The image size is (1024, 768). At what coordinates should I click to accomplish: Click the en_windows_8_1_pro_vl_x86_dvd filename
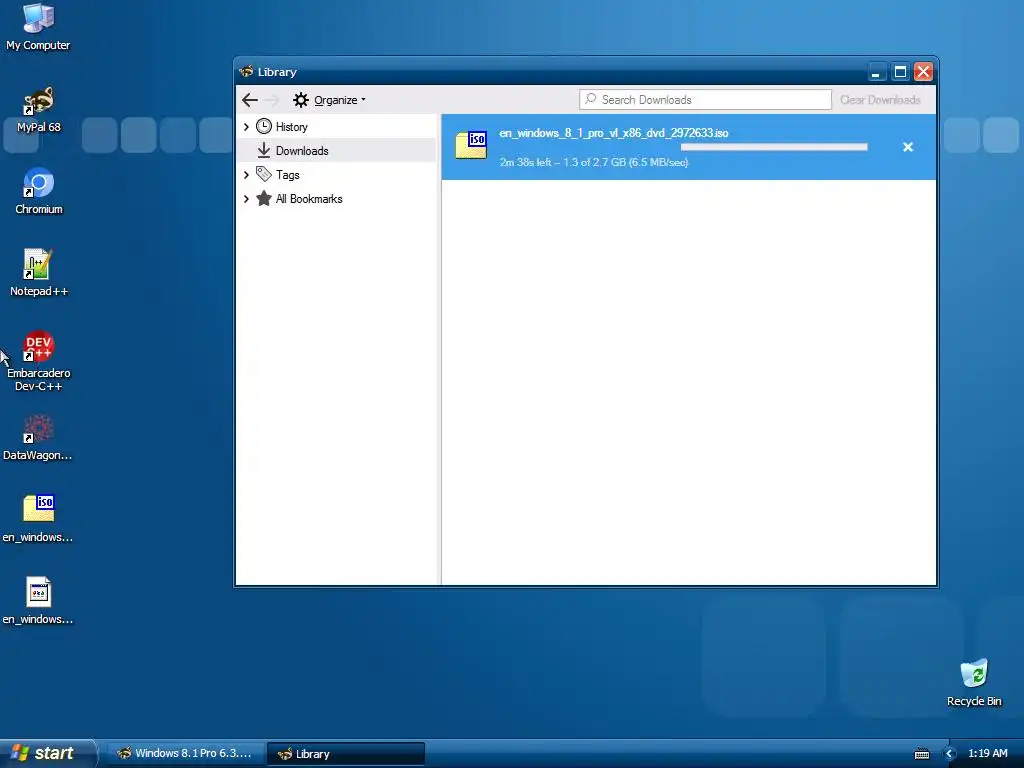613,133
